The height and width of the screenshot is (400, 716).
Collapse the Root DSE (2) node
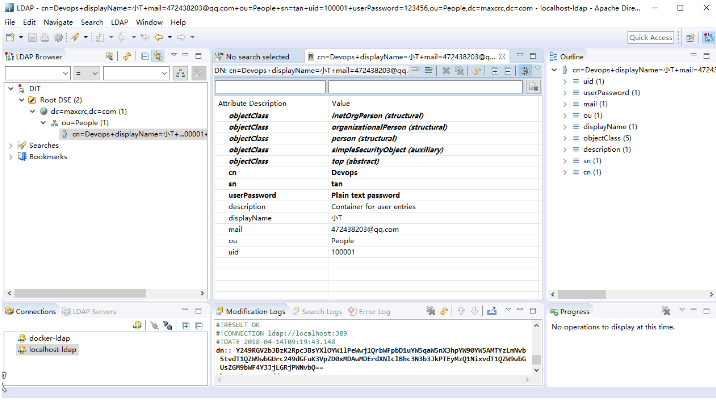pos(21,100)
